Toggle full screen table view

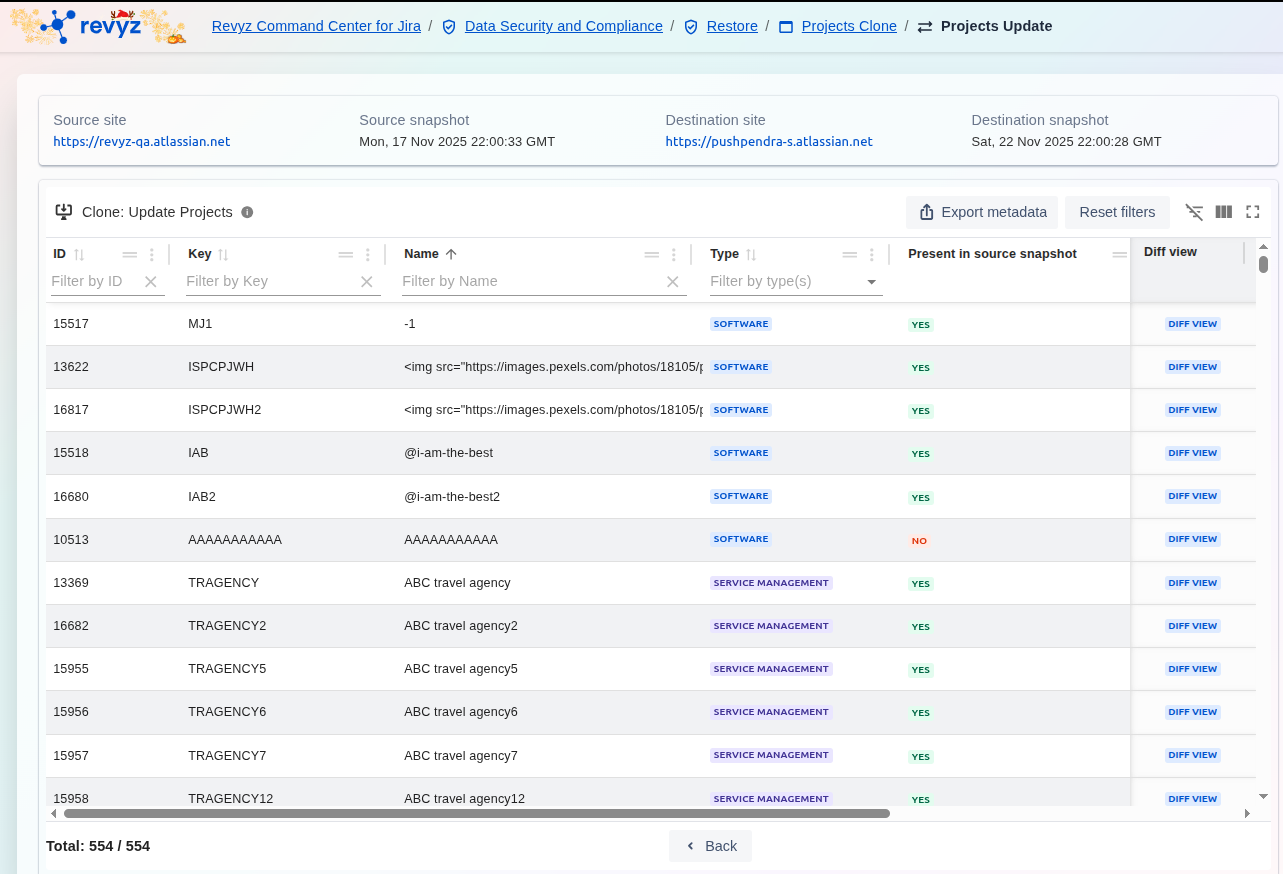(x=1252, y=212)
